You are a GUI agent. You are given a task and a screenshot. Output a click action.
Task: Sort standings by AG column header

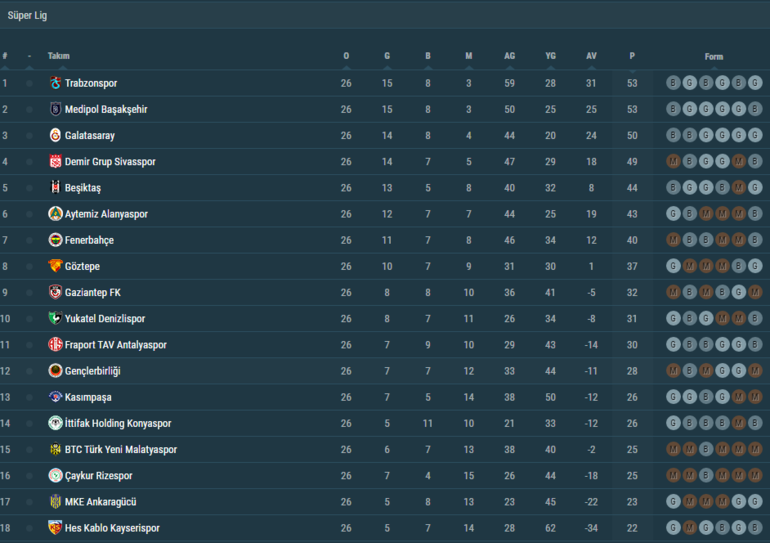coord(509,56)
